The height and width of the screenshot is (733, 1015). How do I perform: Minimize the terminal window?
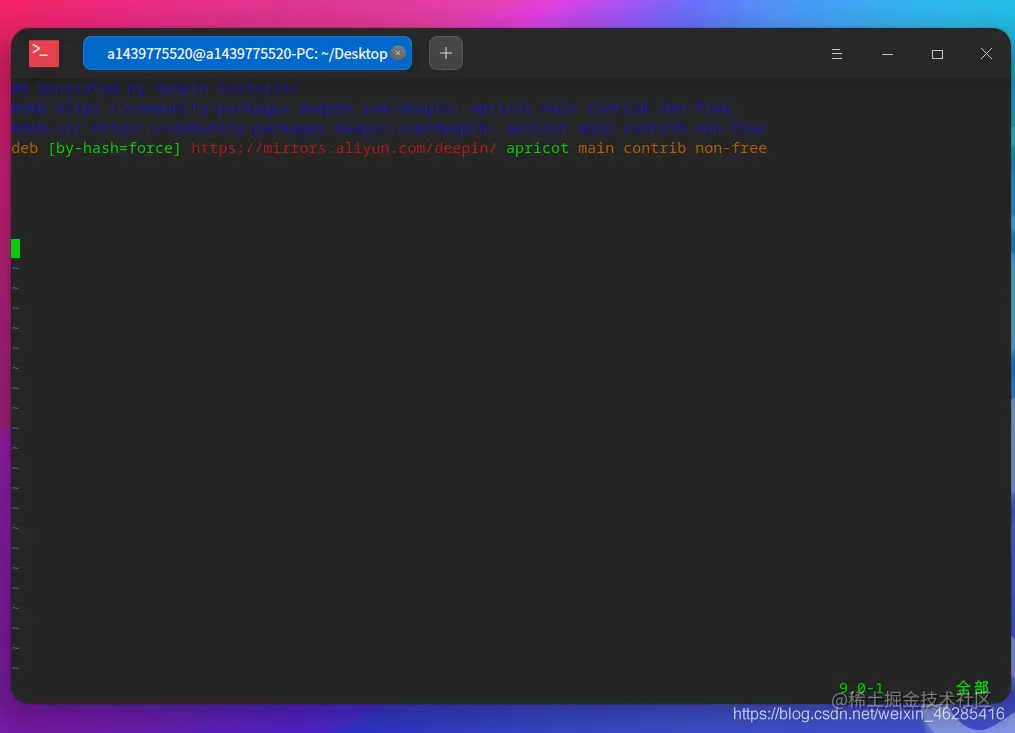pyautogui.click(x=887, y=54)
